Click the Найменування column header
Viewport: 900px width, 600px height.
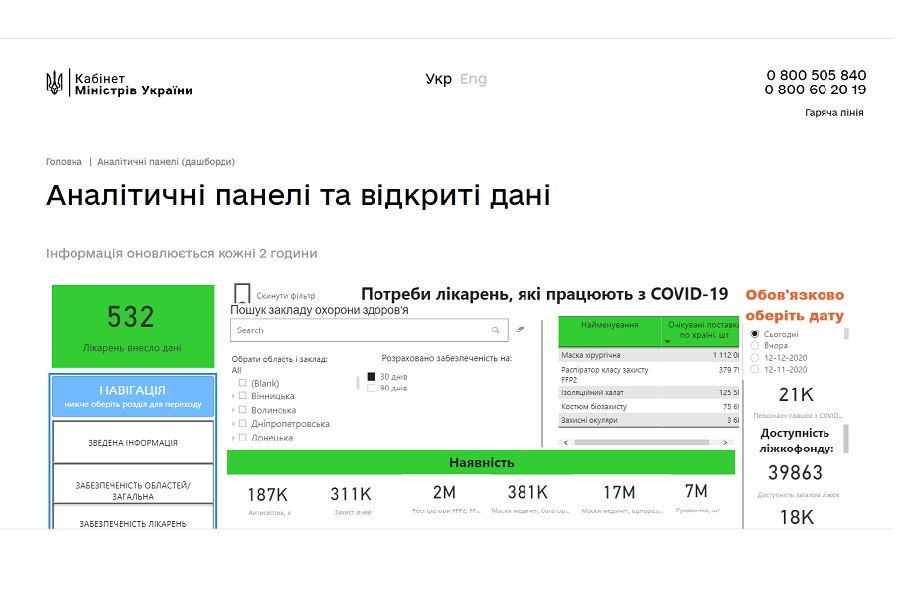610,331
